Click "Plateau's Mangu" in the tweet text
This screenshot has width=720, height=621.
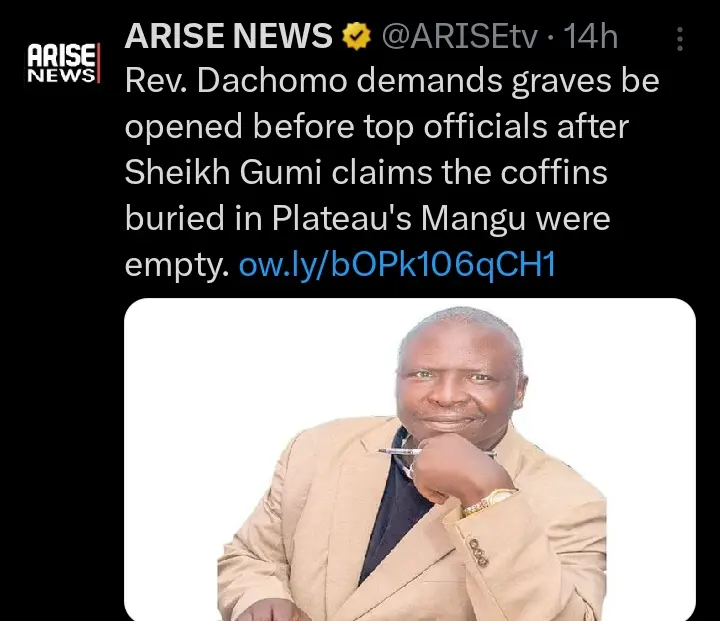tap(399, 219)
